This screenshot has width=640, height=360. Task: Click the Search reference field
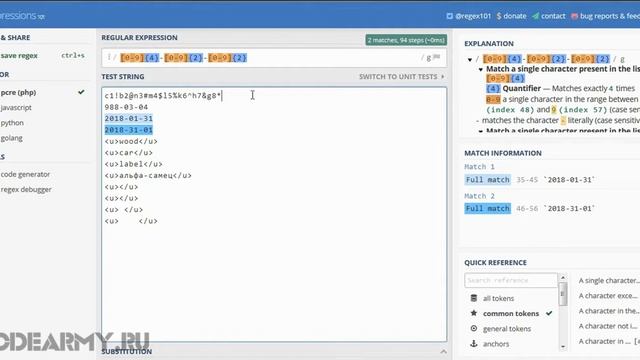point(511,280)
